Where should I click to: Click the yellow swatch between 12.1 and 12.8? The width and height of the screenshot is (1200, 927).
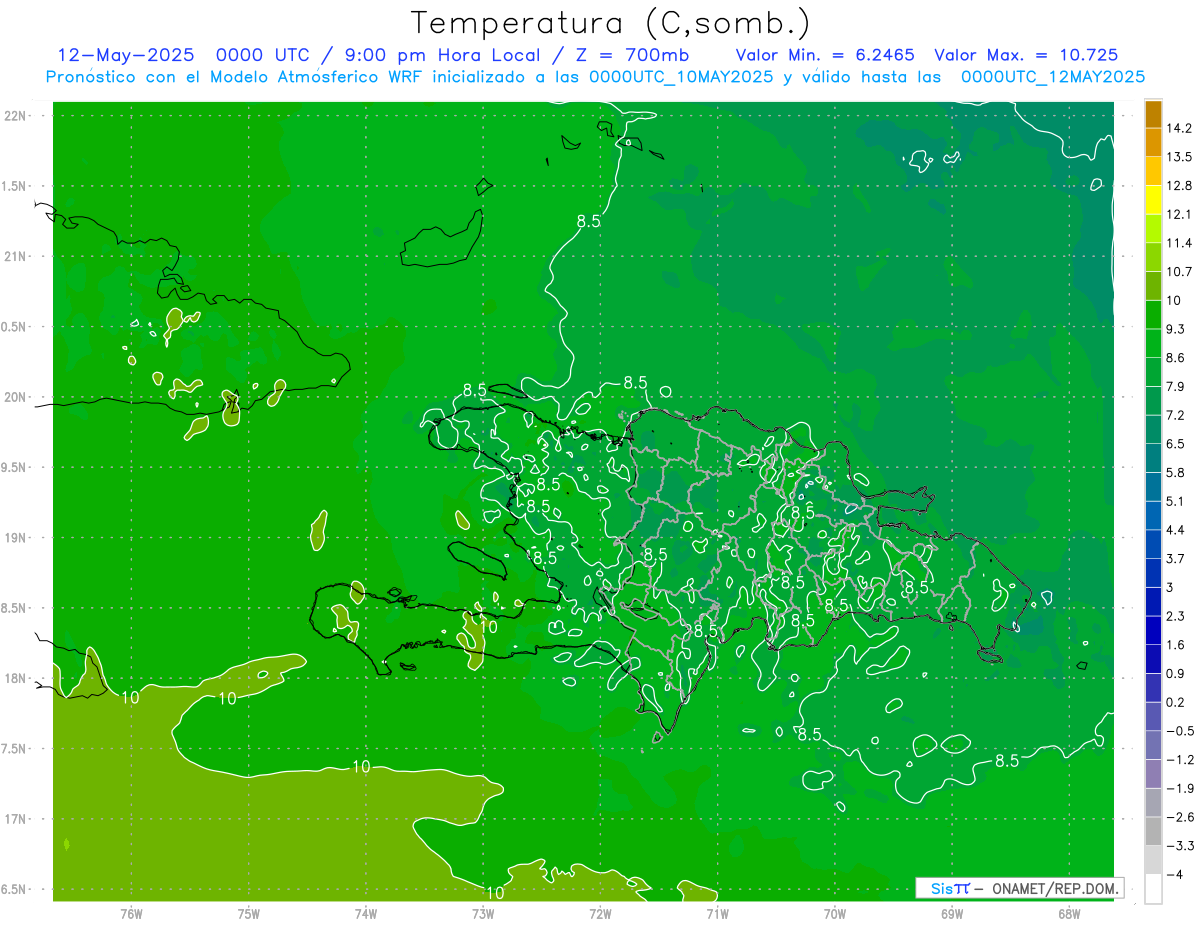[x=1153, y=200]
